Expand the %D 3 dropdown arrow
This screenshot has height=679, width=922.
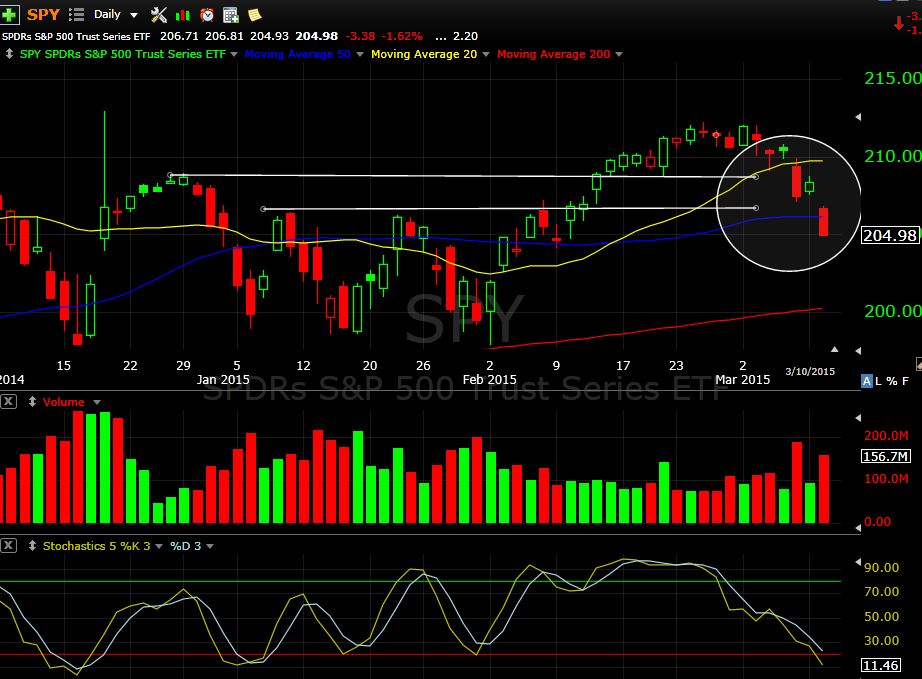coord(210,546)
